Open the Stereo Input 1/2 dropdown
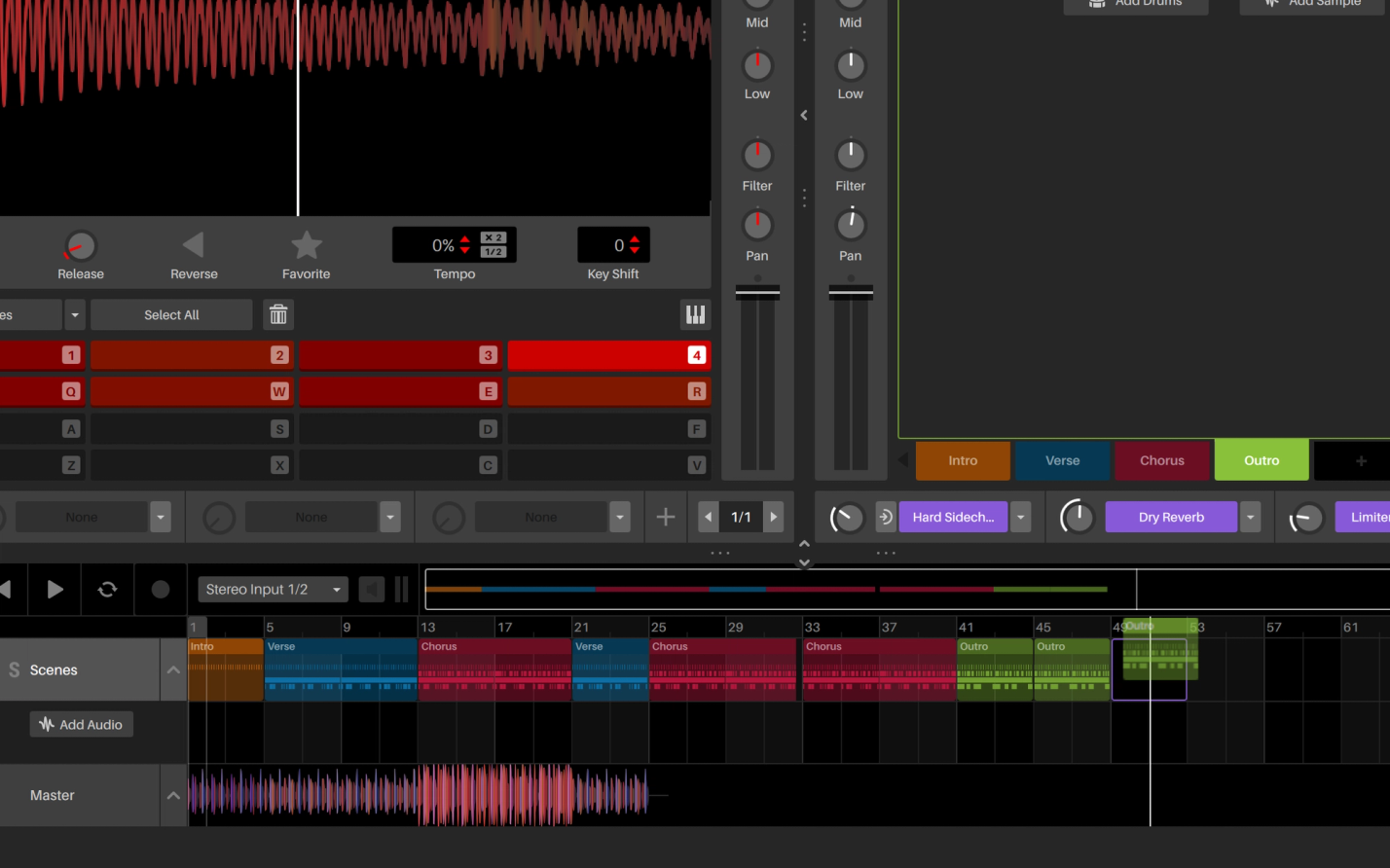The width and height of the screenshot is (1390, 868). pos(273,589)
